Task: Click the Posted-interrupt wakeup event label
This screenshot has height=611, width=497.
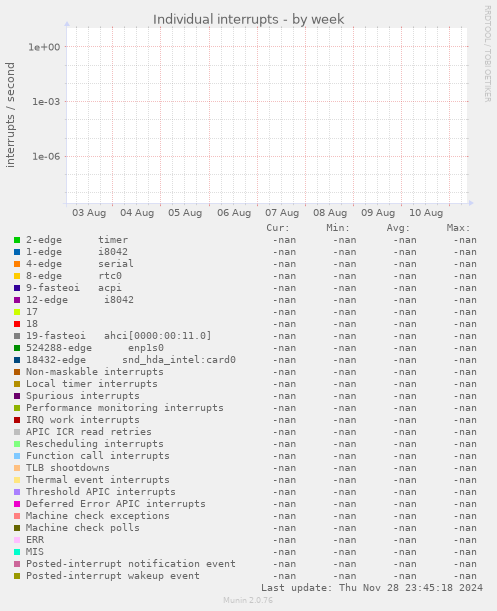Action: [x=113, y=576]
